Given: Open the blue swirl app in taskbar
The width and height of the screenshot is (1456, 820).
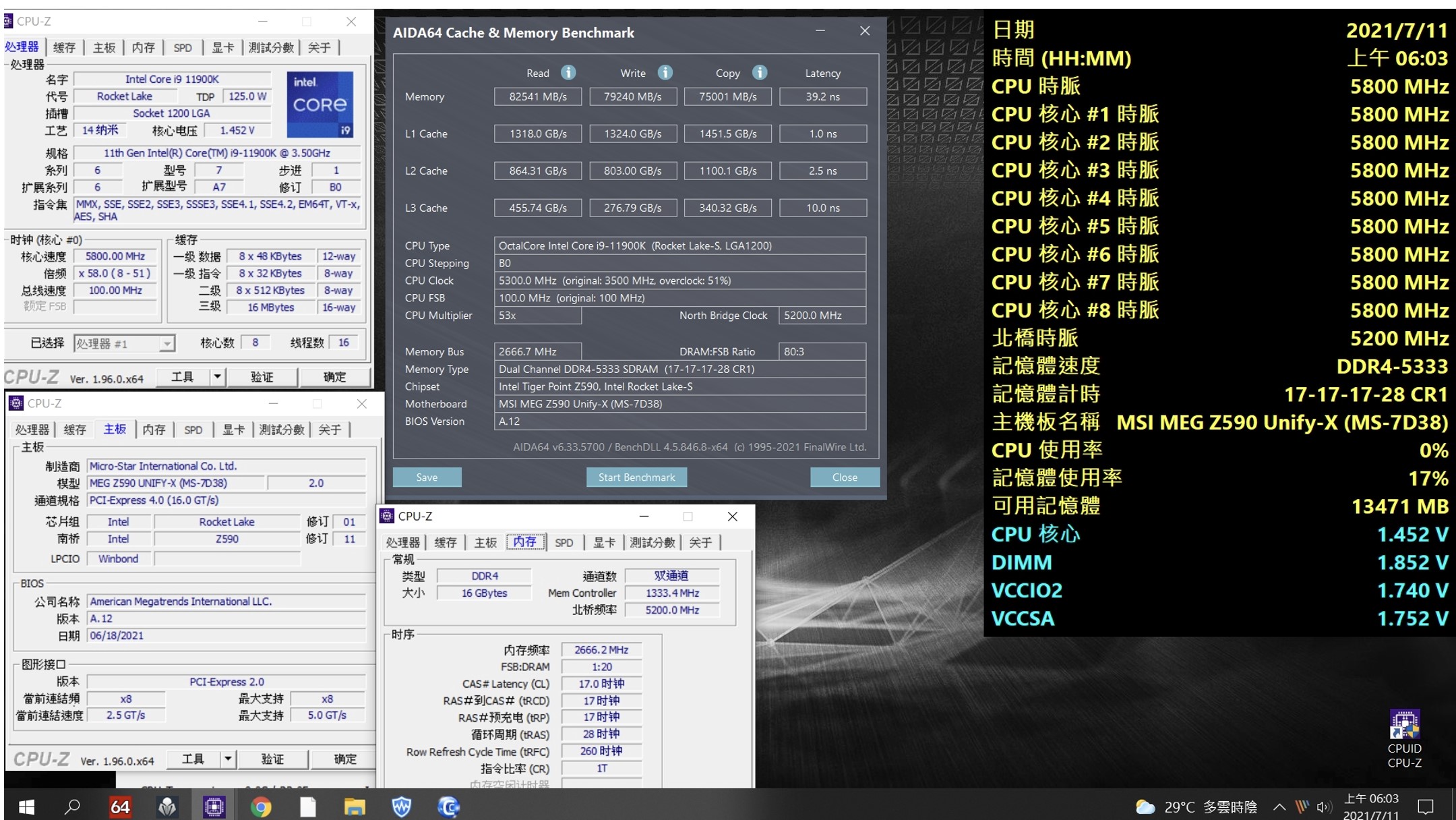Looking at the screenshot, I should click(x=449, y=807).
